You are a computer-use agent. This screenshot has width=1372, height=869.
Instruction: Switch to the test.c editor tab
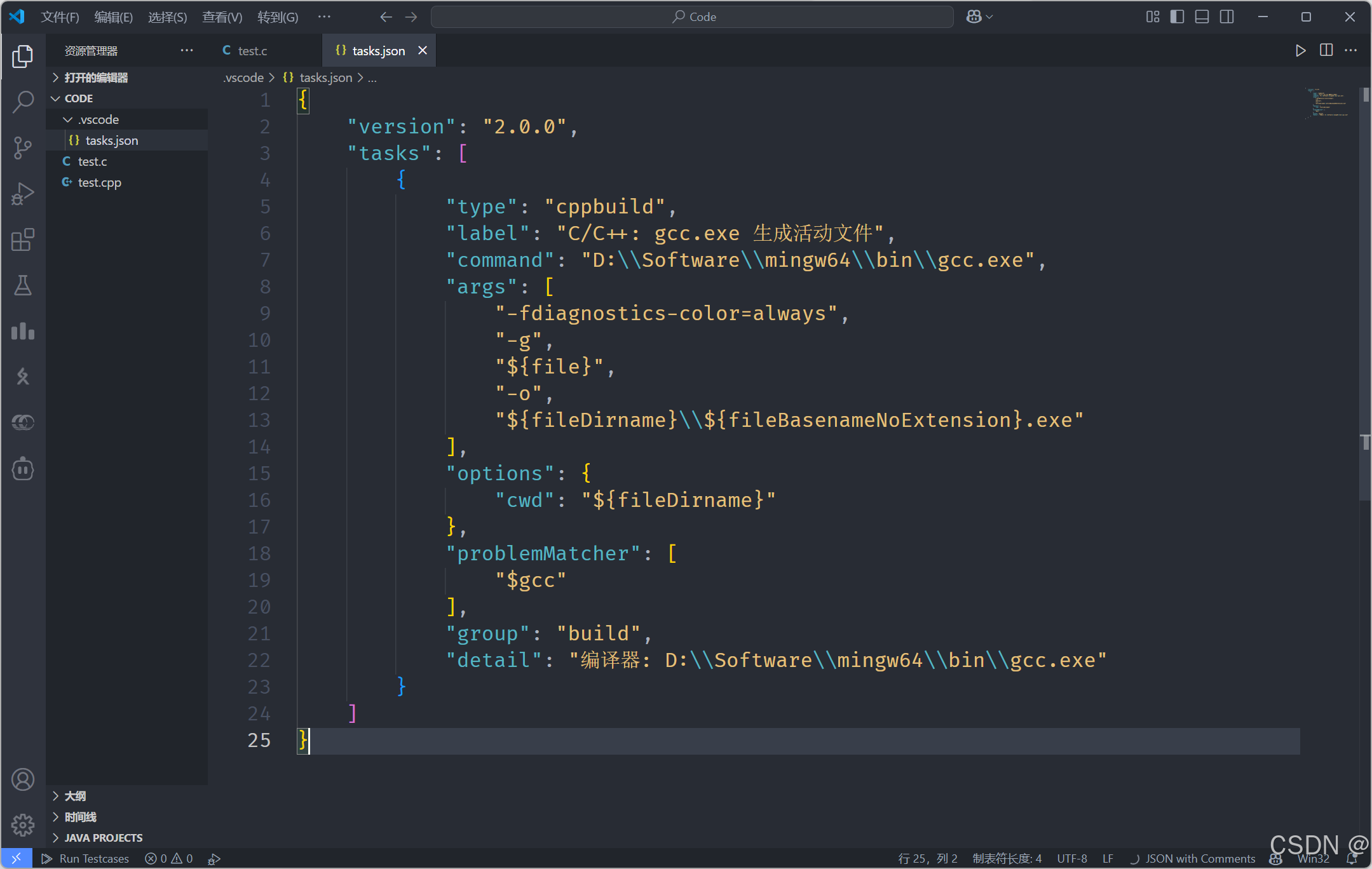(252, 51)
